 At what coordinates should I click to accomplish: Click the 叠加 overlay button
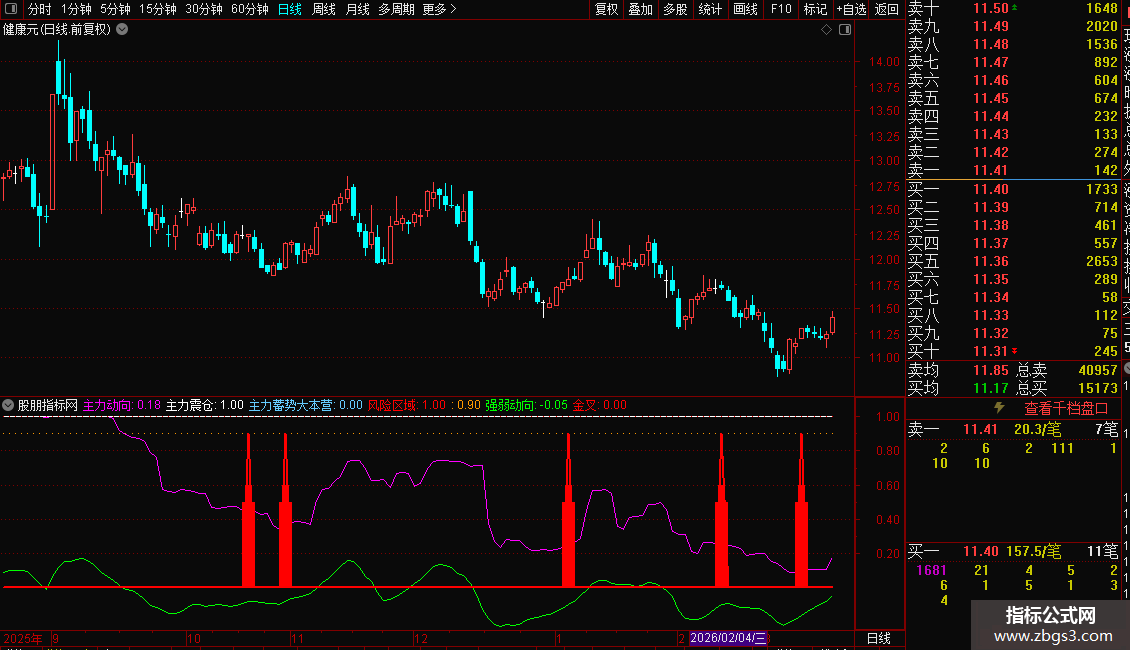point(640,9)
